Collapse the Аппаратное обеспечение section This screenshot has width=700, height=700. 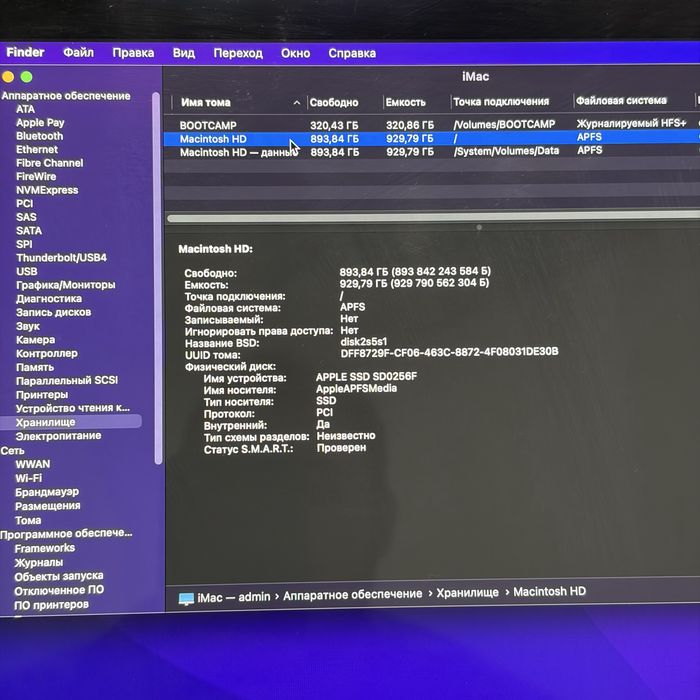[66, 96]
